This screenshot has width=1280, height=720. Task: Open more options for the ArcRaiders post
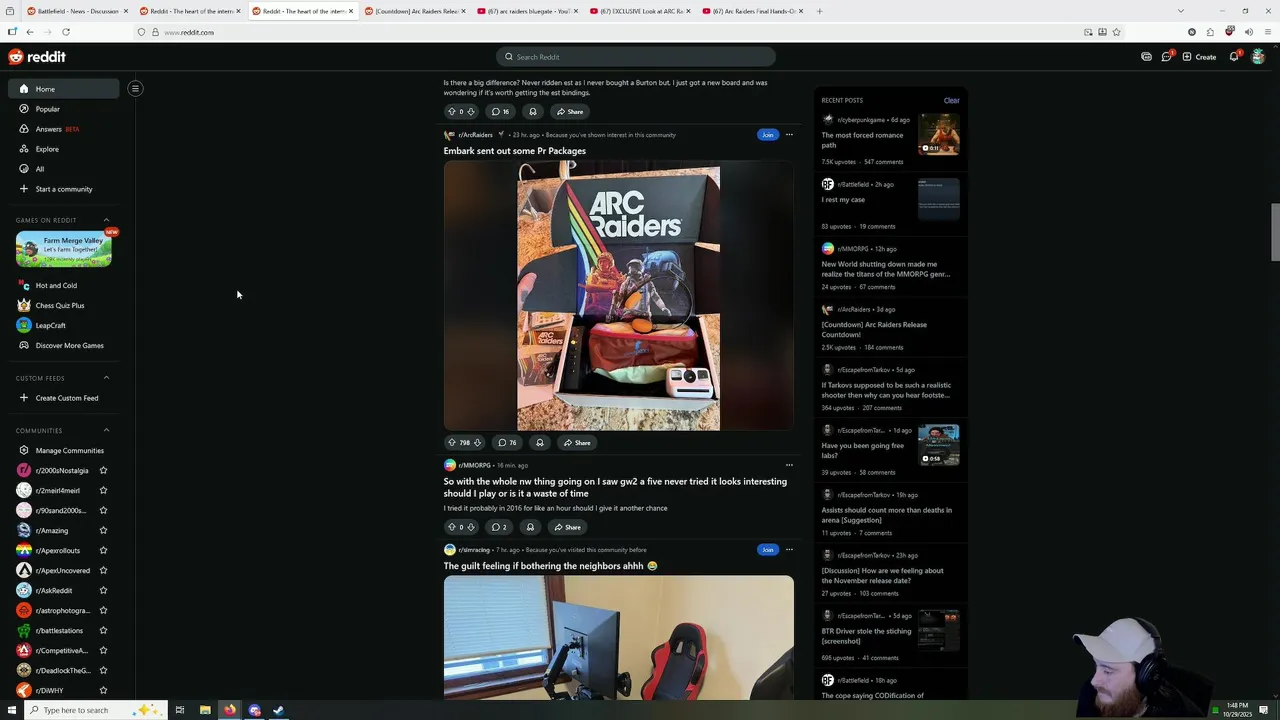coord(789,135)
